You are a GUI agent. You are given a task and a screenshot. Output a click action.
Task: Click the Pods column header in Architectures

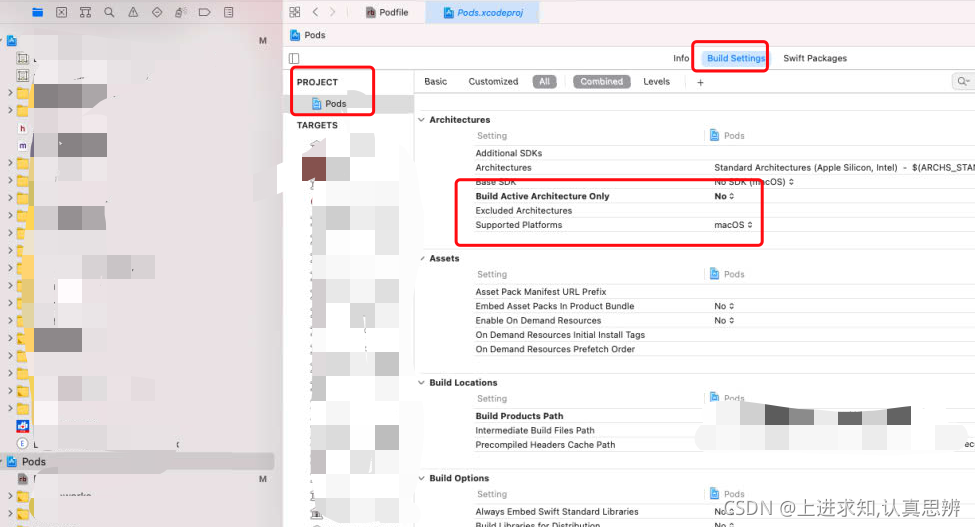pos(728,135)
